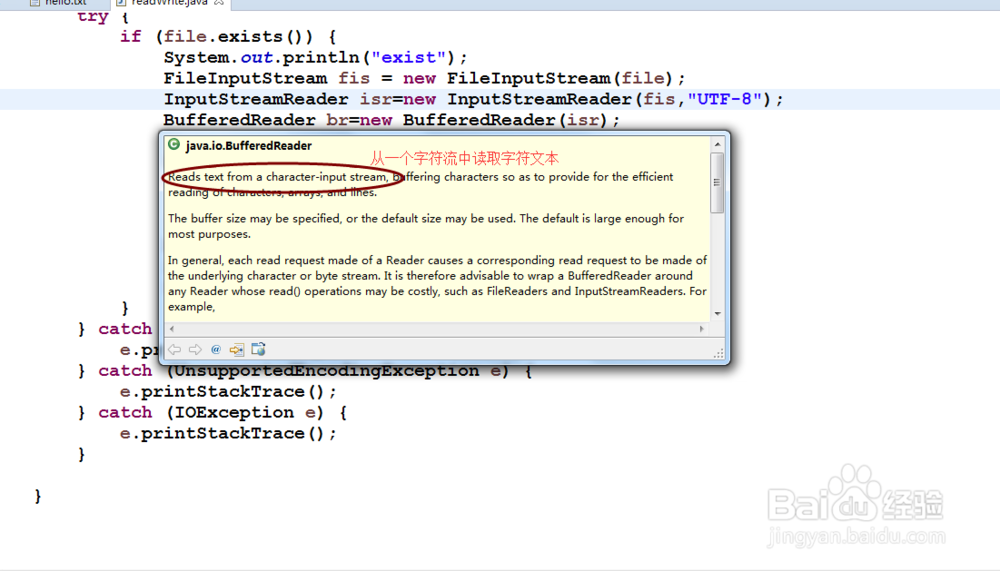Open Declaration icon in Javadoc popup
Screen dimensions: 1000x571
coord(237,350)
